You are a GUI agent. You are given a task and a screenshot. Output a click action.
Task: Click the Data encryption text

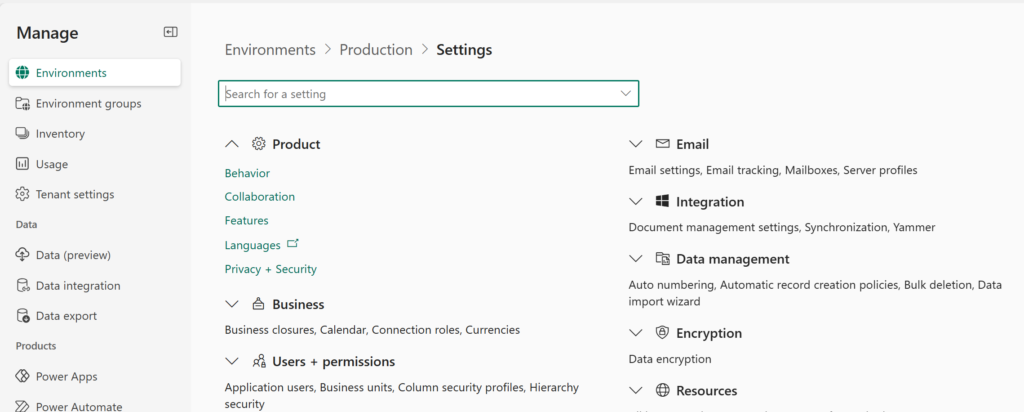click(670, 359)
